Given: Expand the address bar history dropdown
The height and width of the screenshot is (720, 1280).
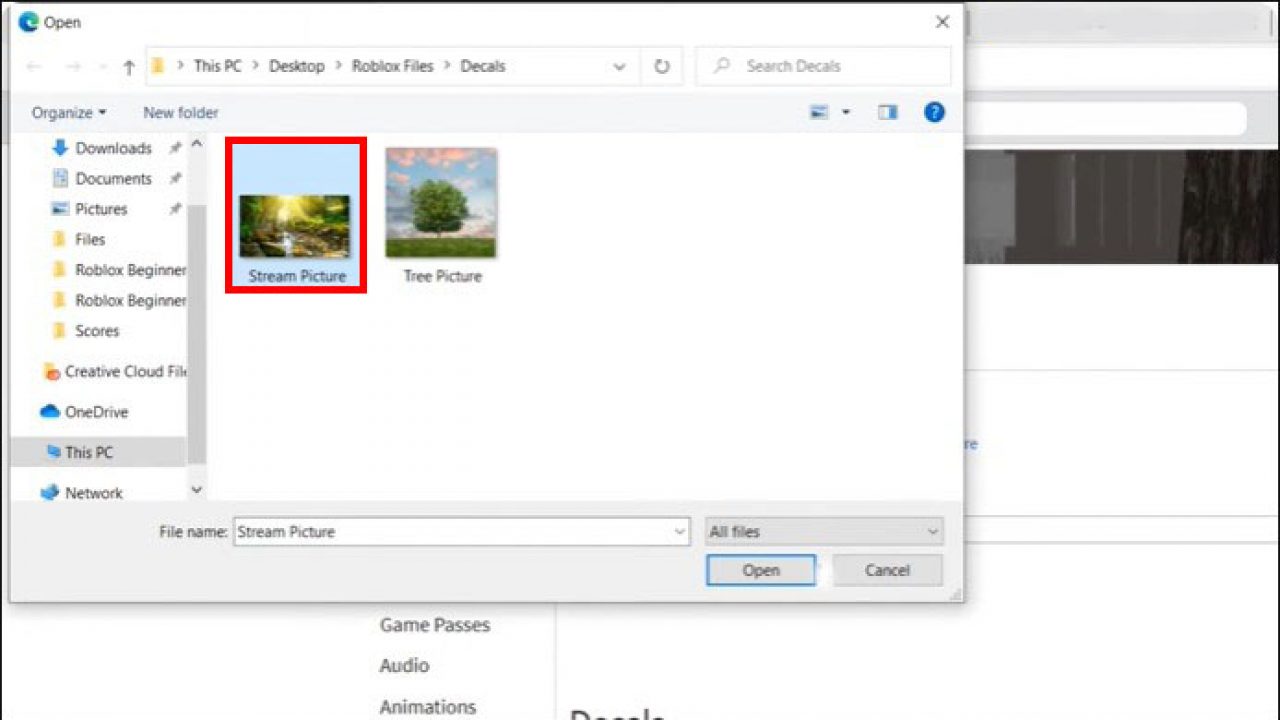Looking at the screenshot, I should pyautogui.click(x=618, y=66).
